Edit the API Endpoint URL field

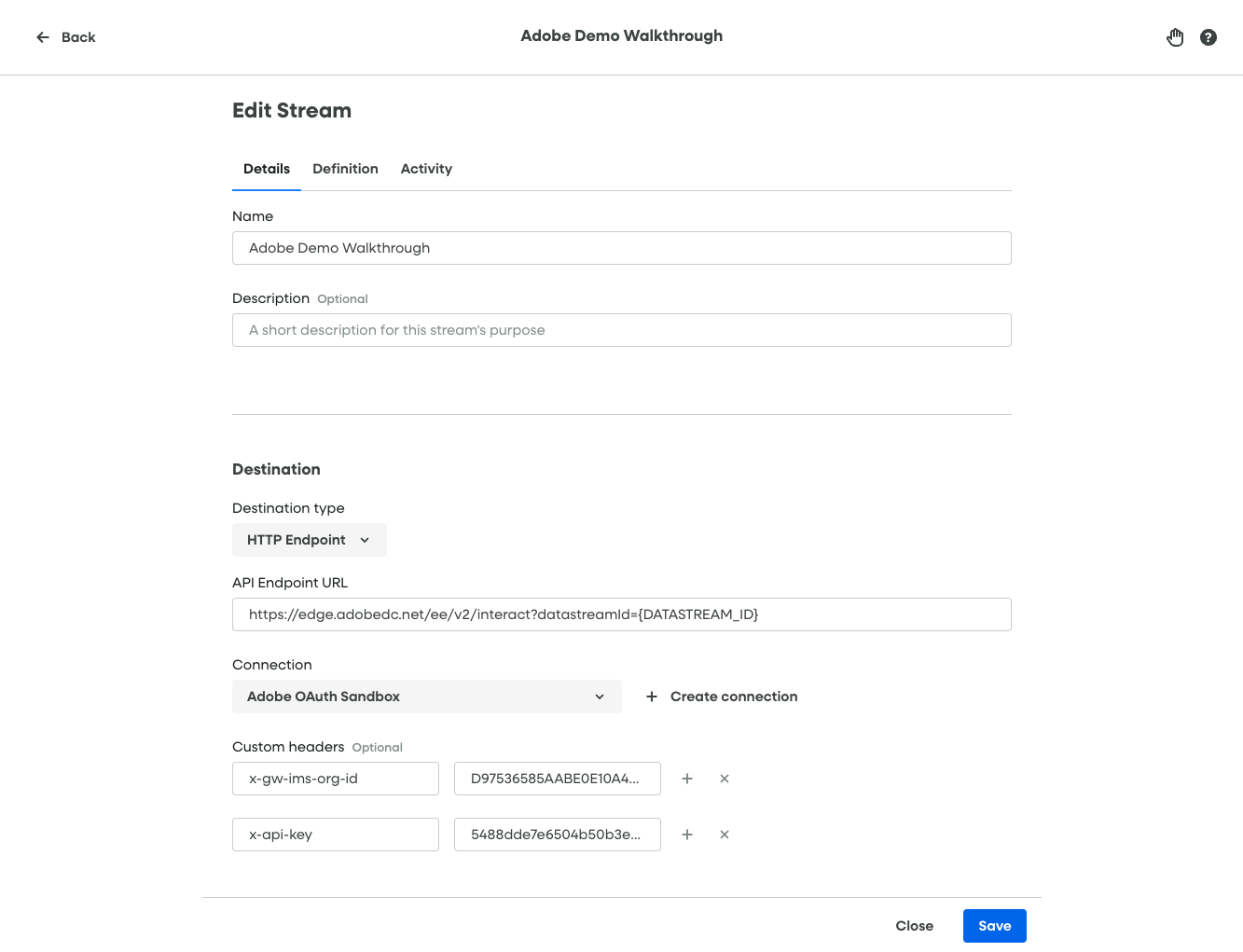click(x=621, y=614)
